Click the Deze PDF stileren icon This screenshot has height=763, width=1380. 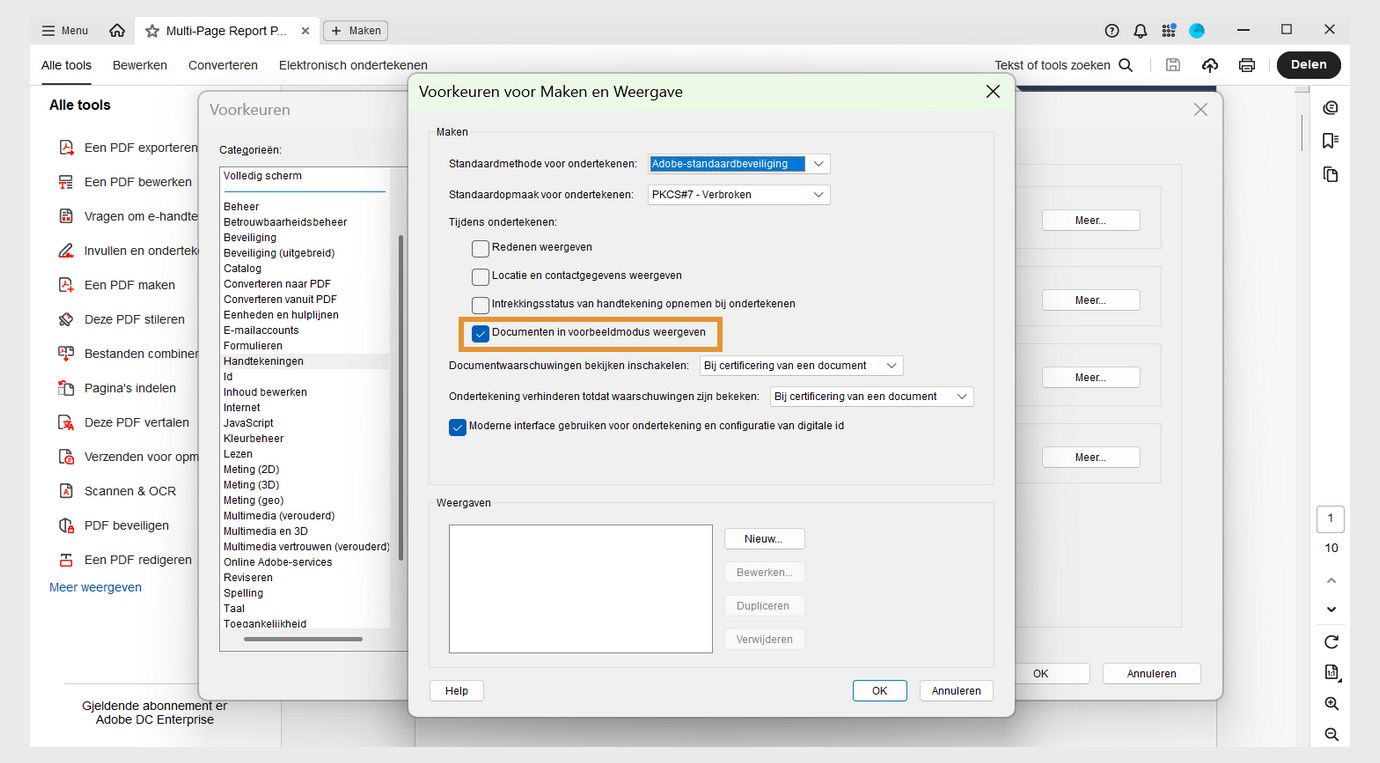pyautogui.click(x=66, y=320)
